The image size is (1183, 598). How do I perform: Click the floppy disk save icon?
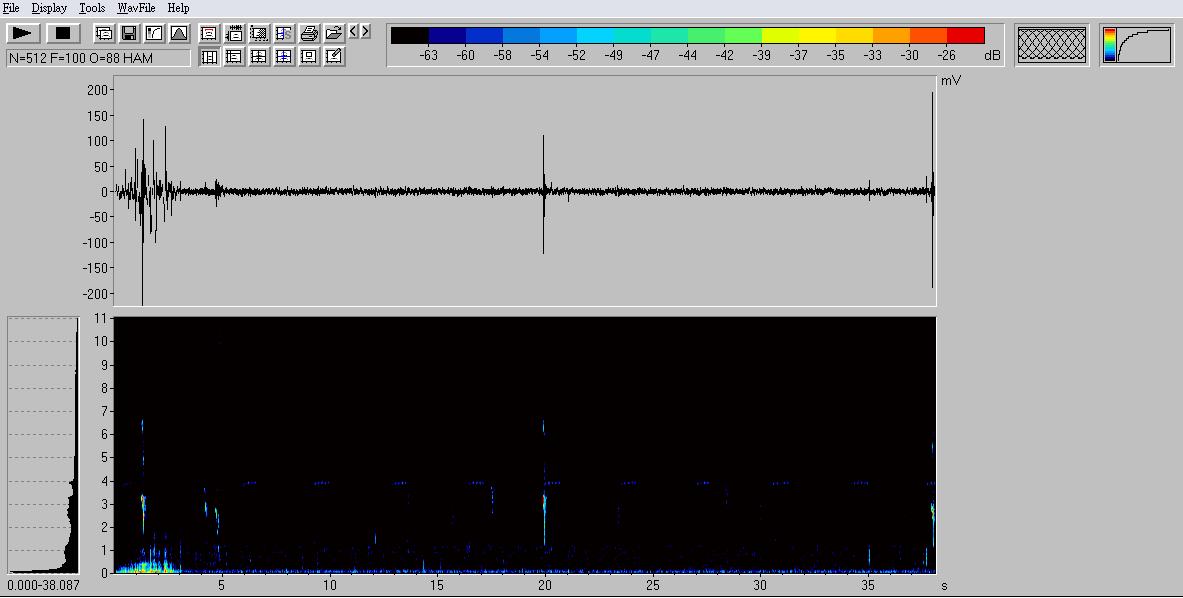tap(129, 33)
